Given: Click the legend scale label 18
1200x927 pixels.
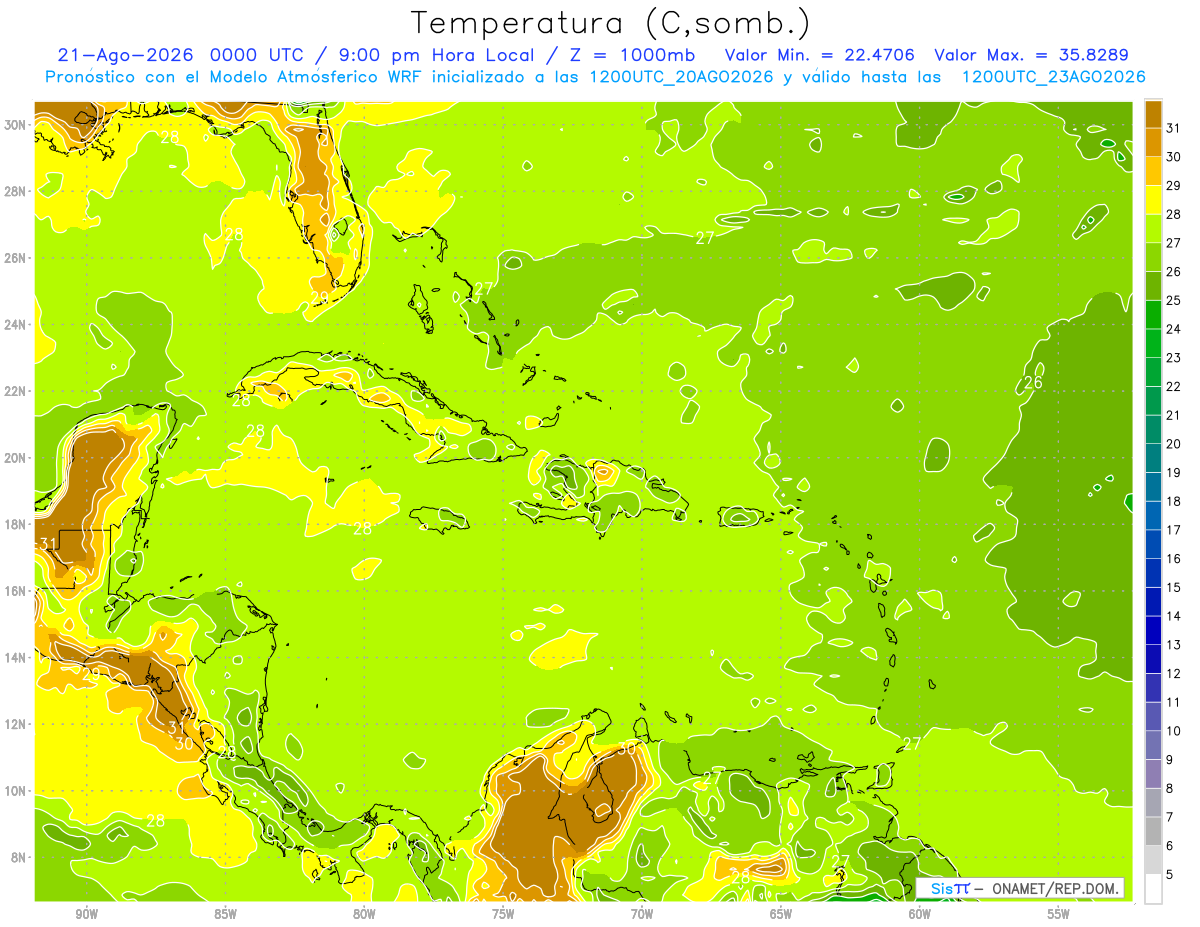Looking at the screenshot, I should point(1174,502).
